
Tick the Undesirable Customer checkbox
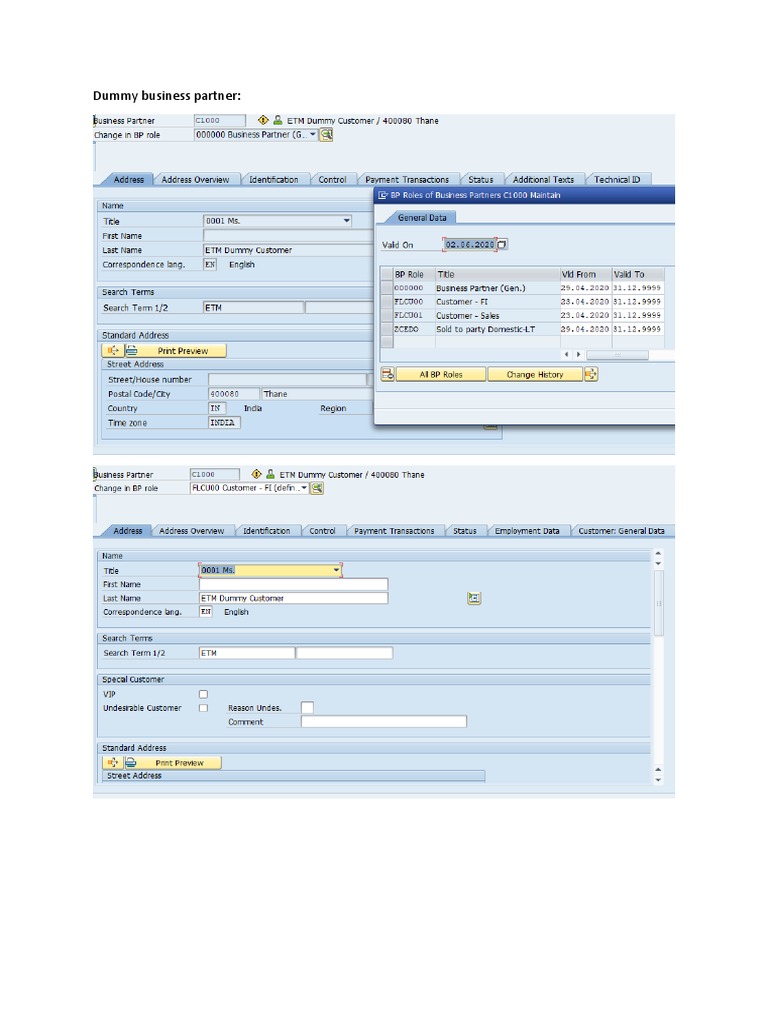pos(204,708)
